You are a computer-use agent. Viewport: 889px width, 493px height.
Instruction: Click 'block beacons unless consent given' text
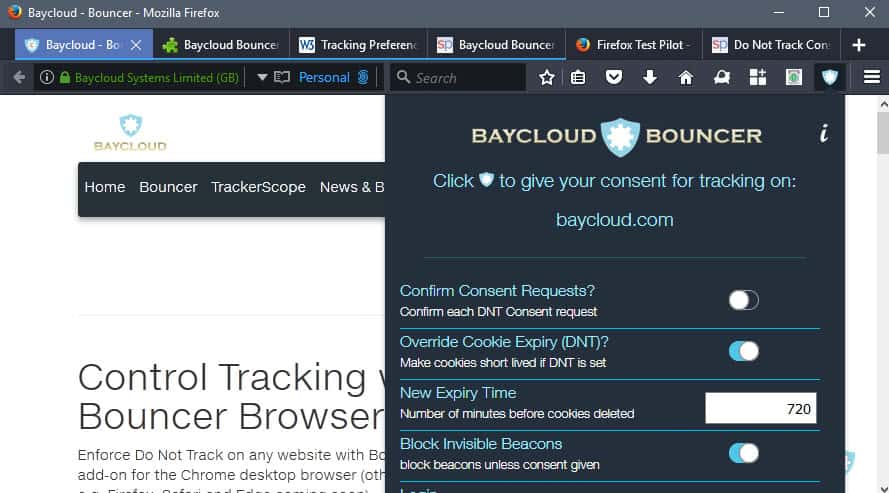coord(499,465)
